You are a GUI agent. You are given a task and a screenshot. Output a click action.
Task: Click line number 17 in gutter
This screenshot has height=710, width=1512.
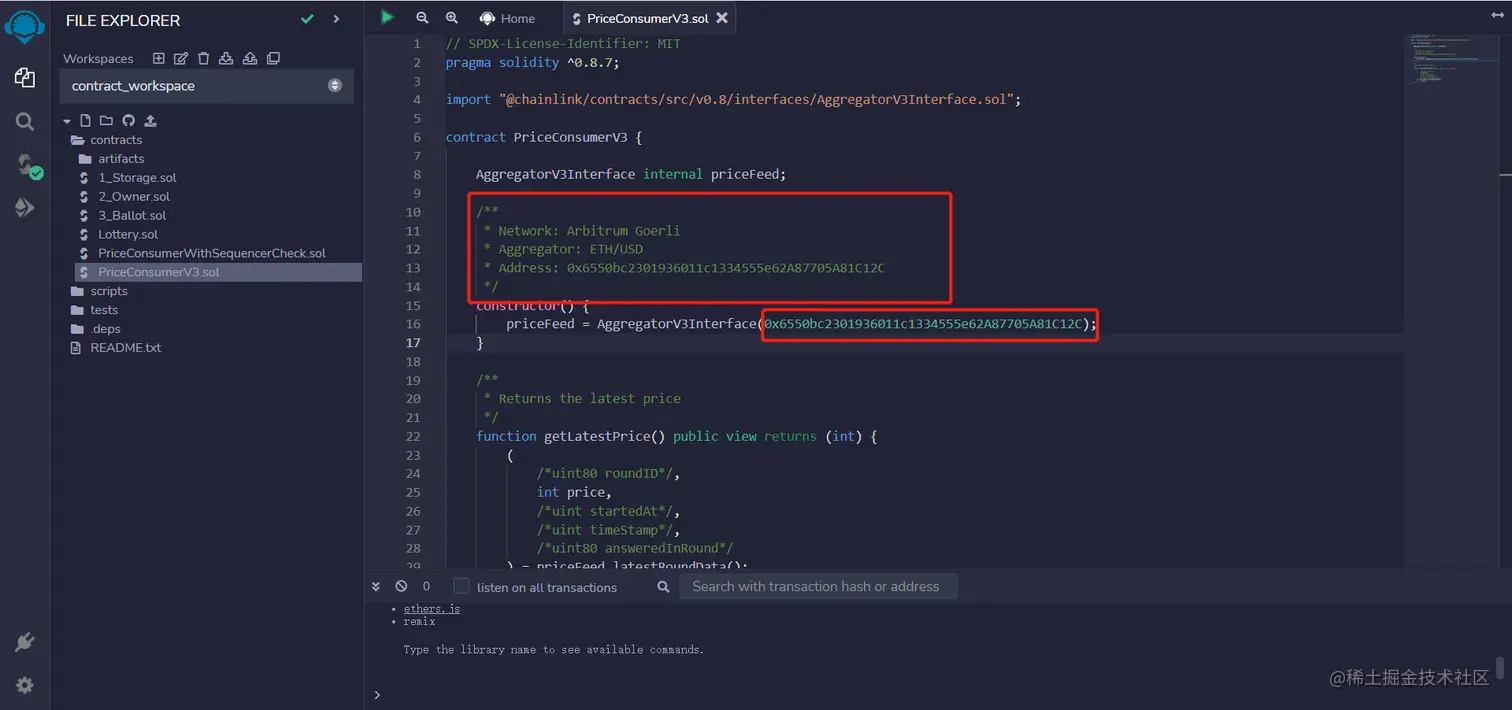tap(414, 343)
